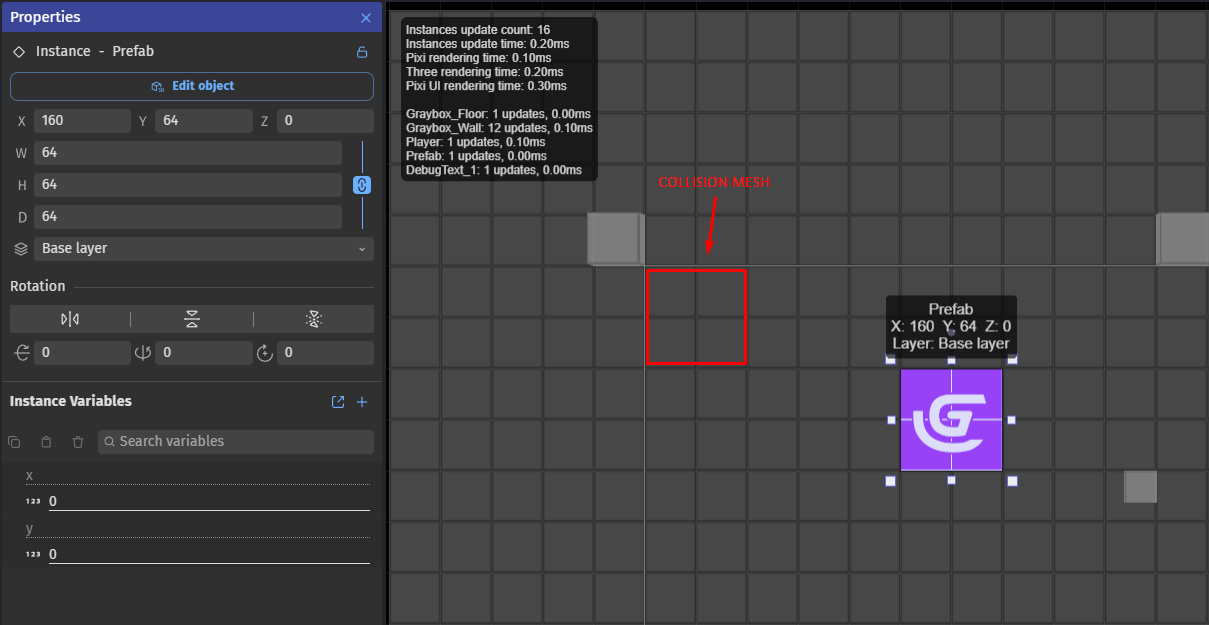Click the value field of variable y
Screen dimensions: 1209x625
(x=209, y=554)
